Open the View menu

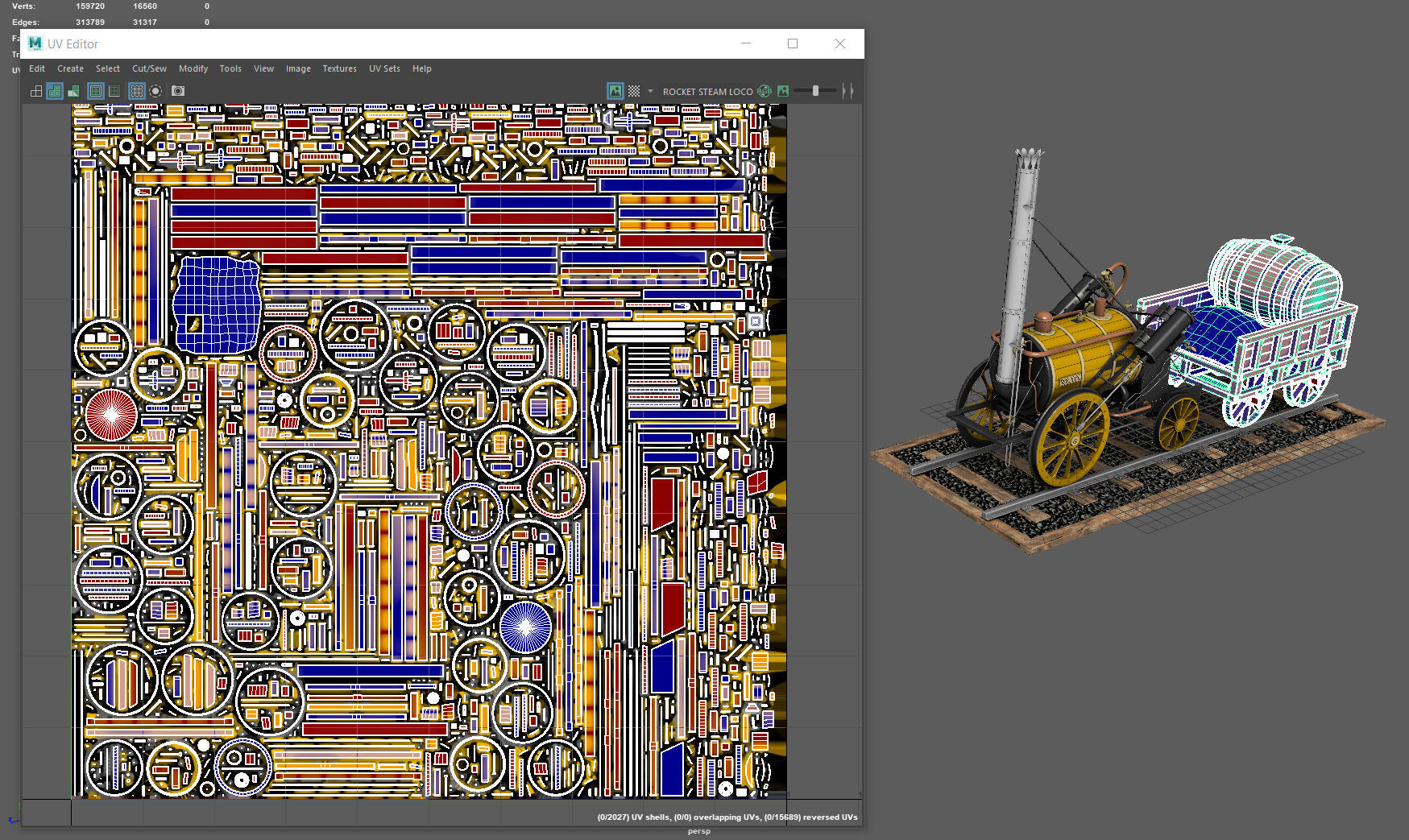pyautogui.click(x=263, y=68)
